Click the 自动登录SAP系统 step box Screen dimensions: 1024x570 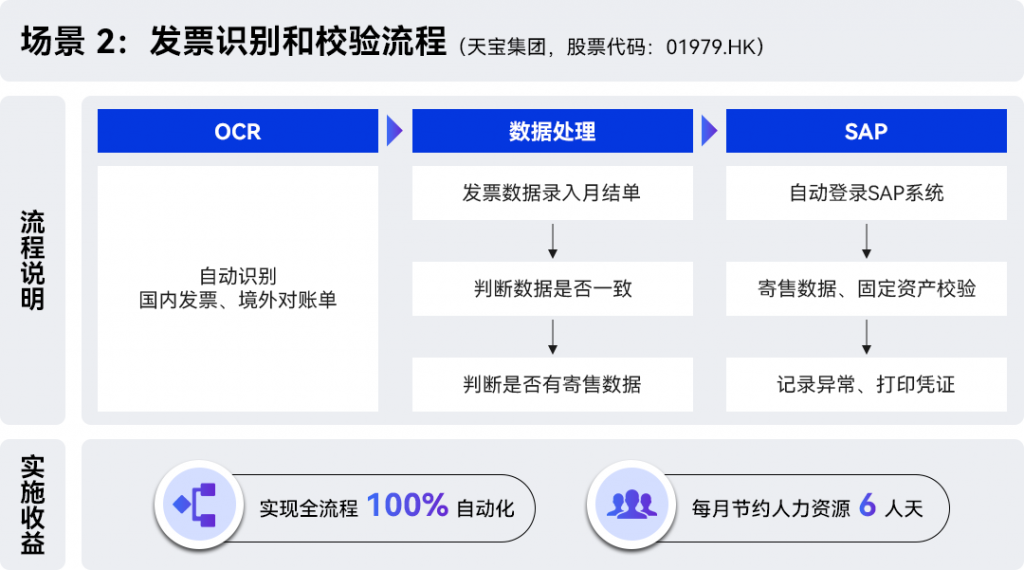[x=866, y=193]
